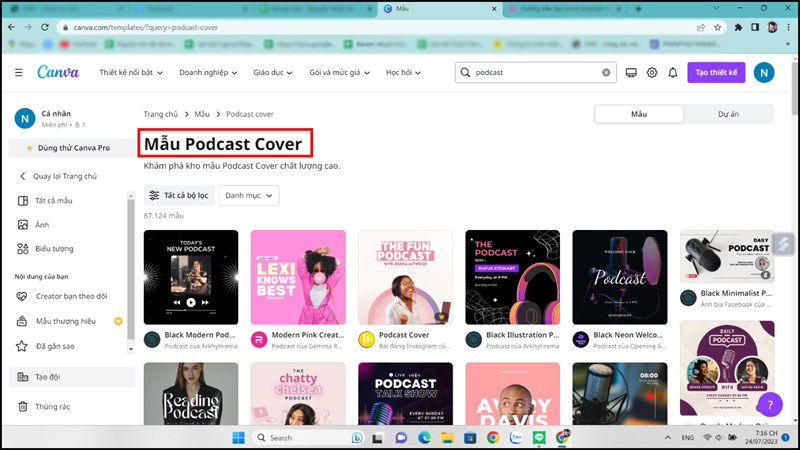800x450 pixels.
Task: Switch to the Mẫu tab
Action: 639,114
